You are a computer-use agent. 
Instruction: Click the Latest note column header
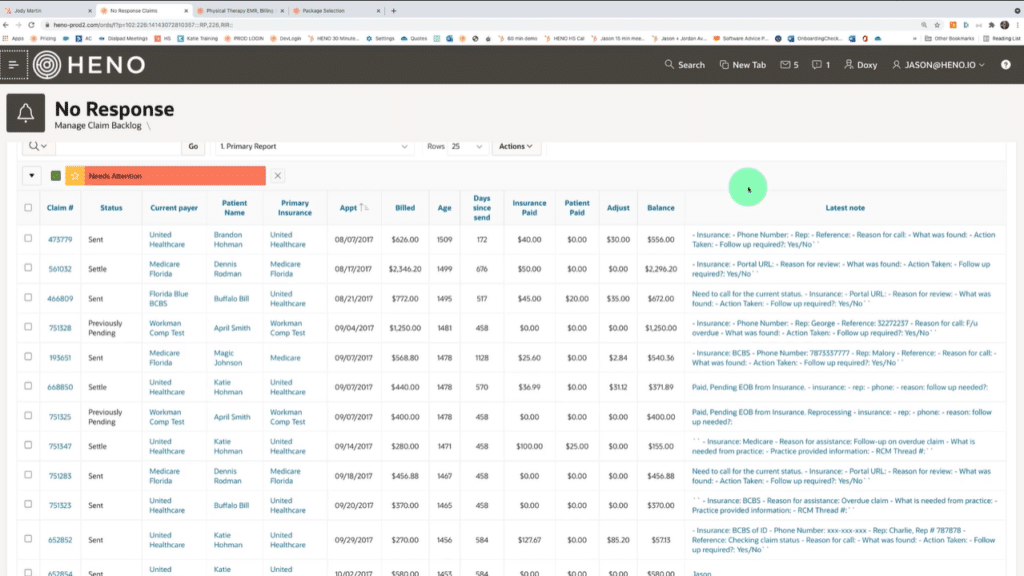coord(845,208)
